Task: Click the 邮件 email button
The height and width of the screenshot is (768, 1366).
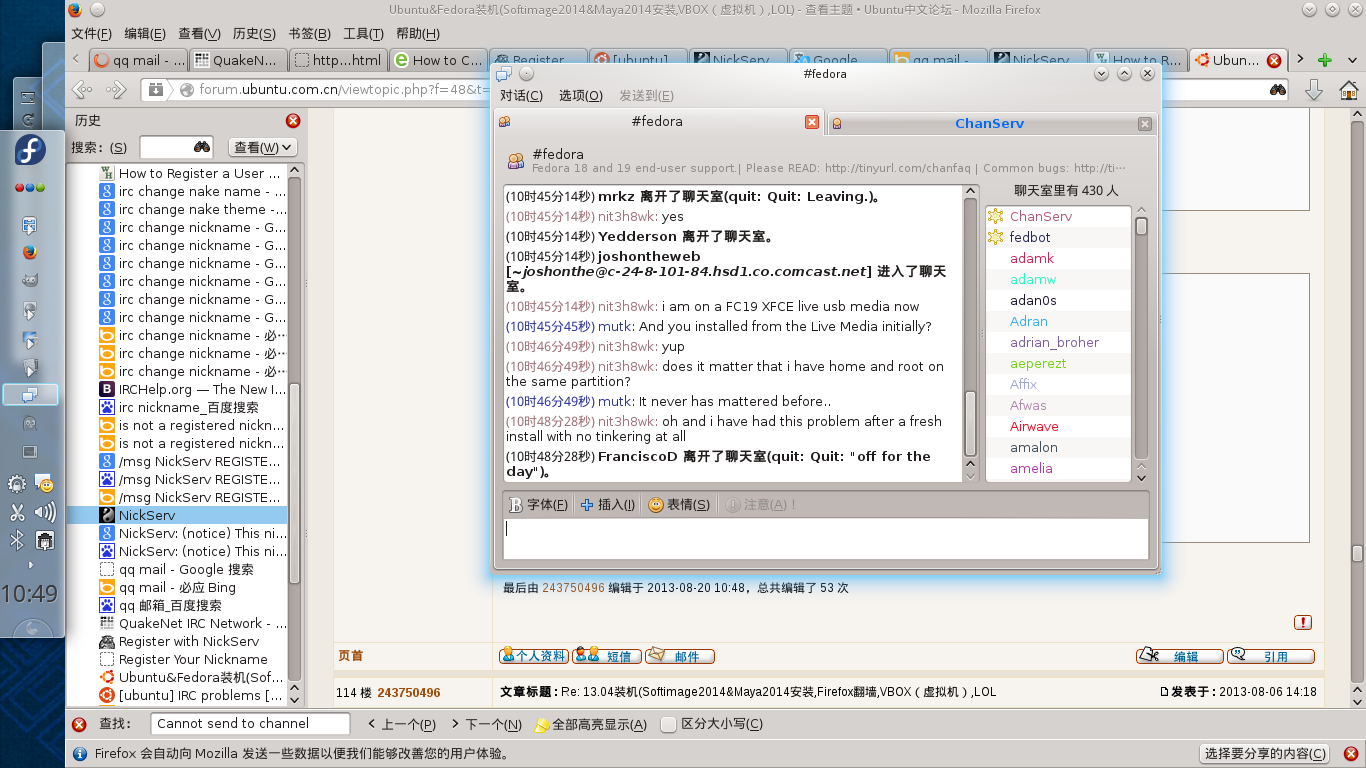Action: [680, 656]
